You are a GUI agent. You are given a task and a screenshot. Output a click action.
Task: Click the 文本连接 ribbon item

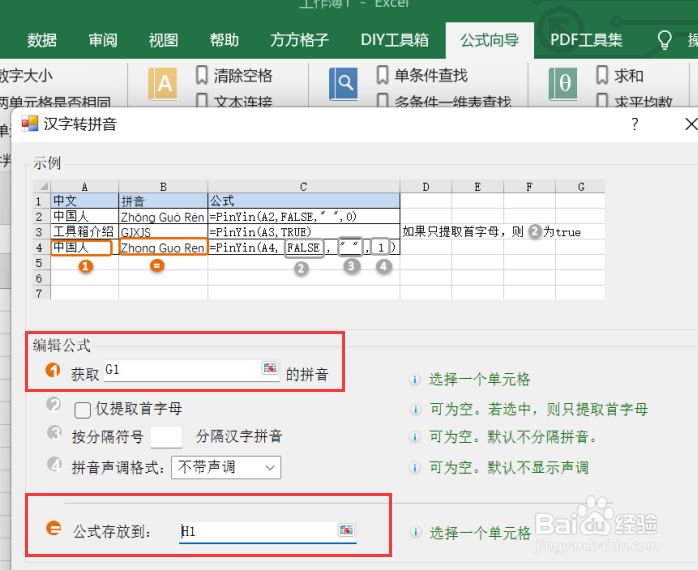tap(243, 102)
